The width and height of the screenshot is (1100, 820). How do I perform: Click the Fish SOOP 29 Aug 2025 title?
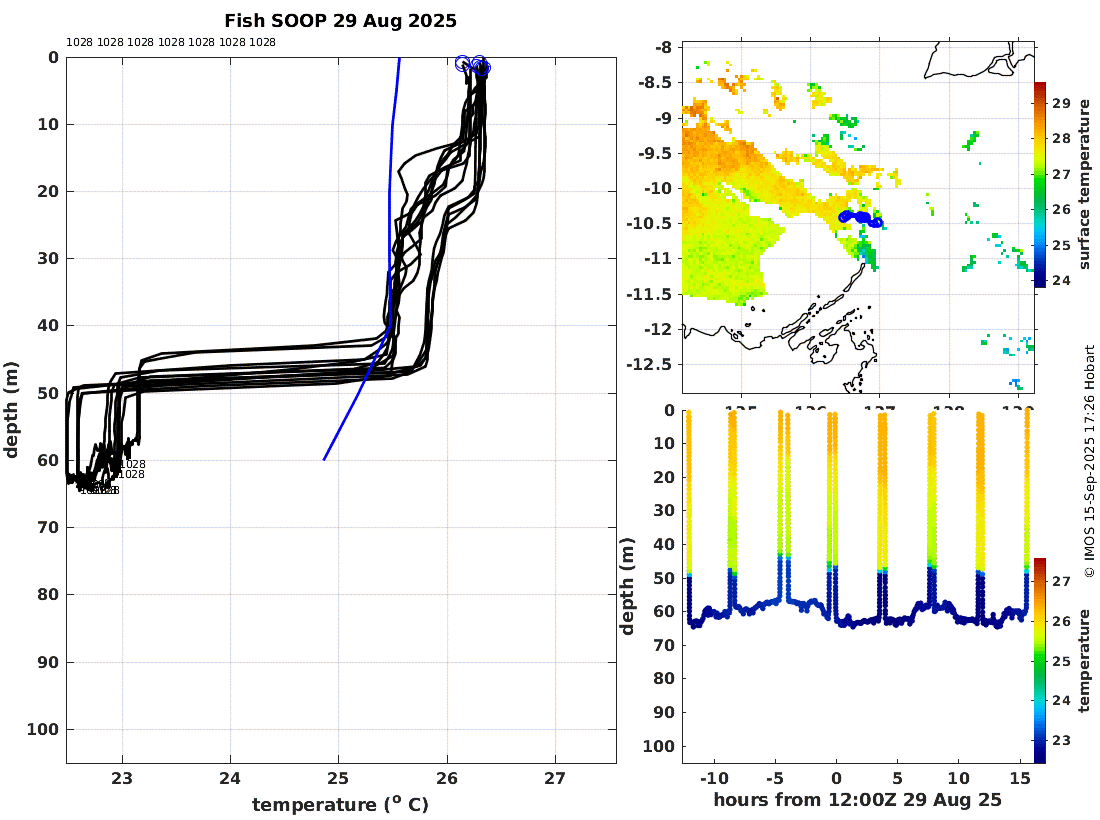(340, 21)
